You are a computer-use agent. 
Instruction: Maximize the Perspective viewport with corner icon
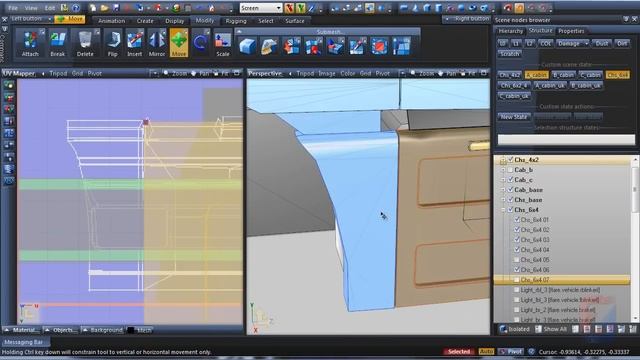(484, 73)
